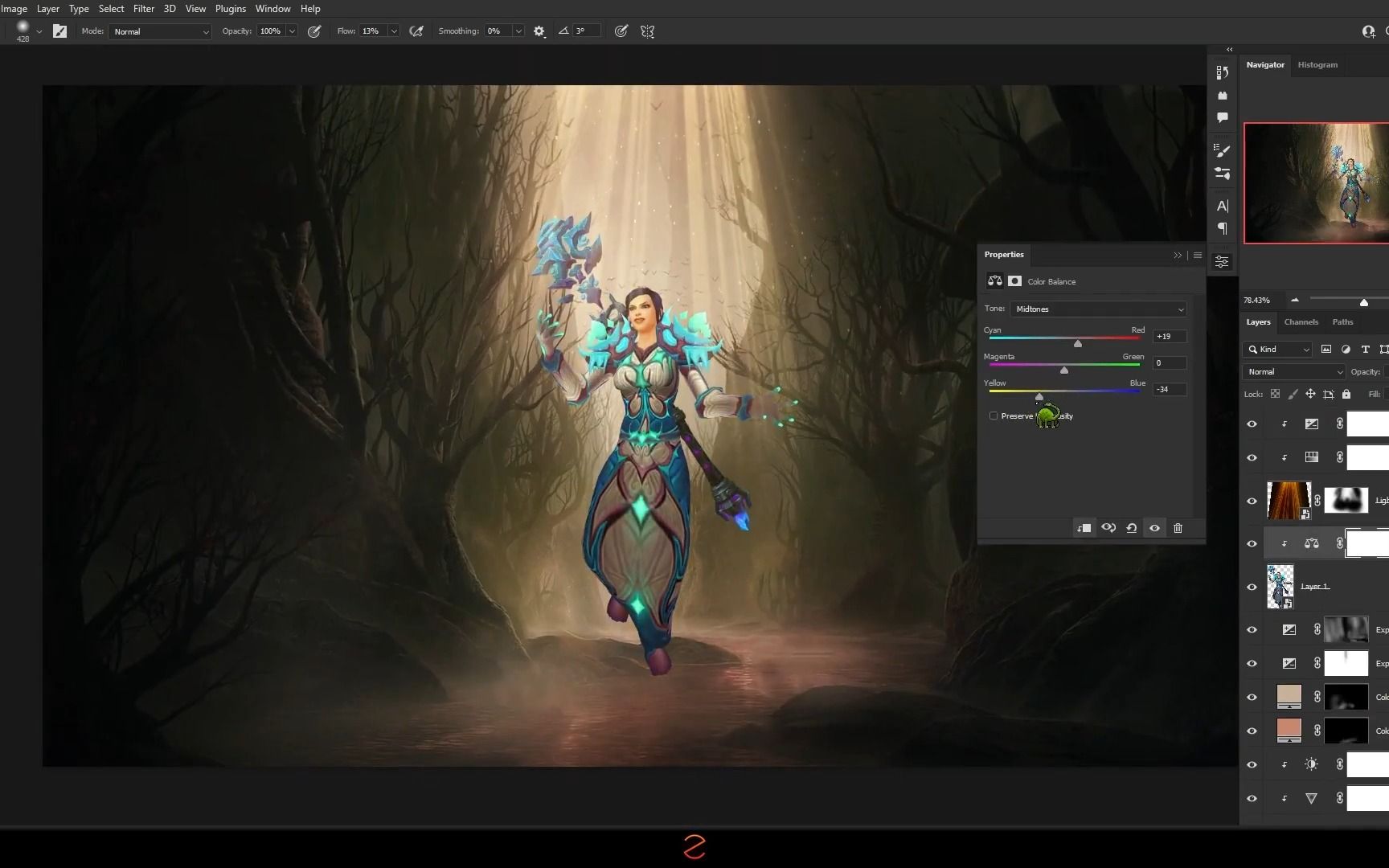
Task: Filter layers by pixel layers icon
Action: tap(1326, 349)
